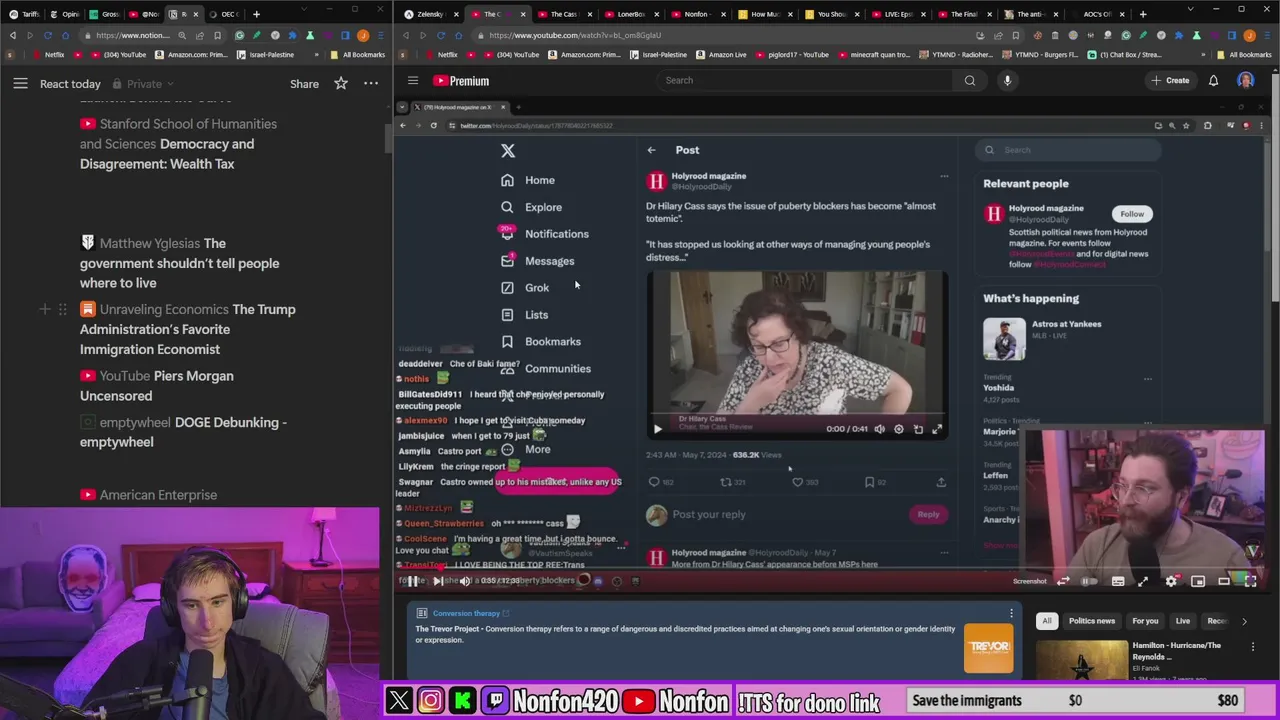Toggle the miniplayer
This screenshot has height=720, width=1280.
(x=1198, y=581)
